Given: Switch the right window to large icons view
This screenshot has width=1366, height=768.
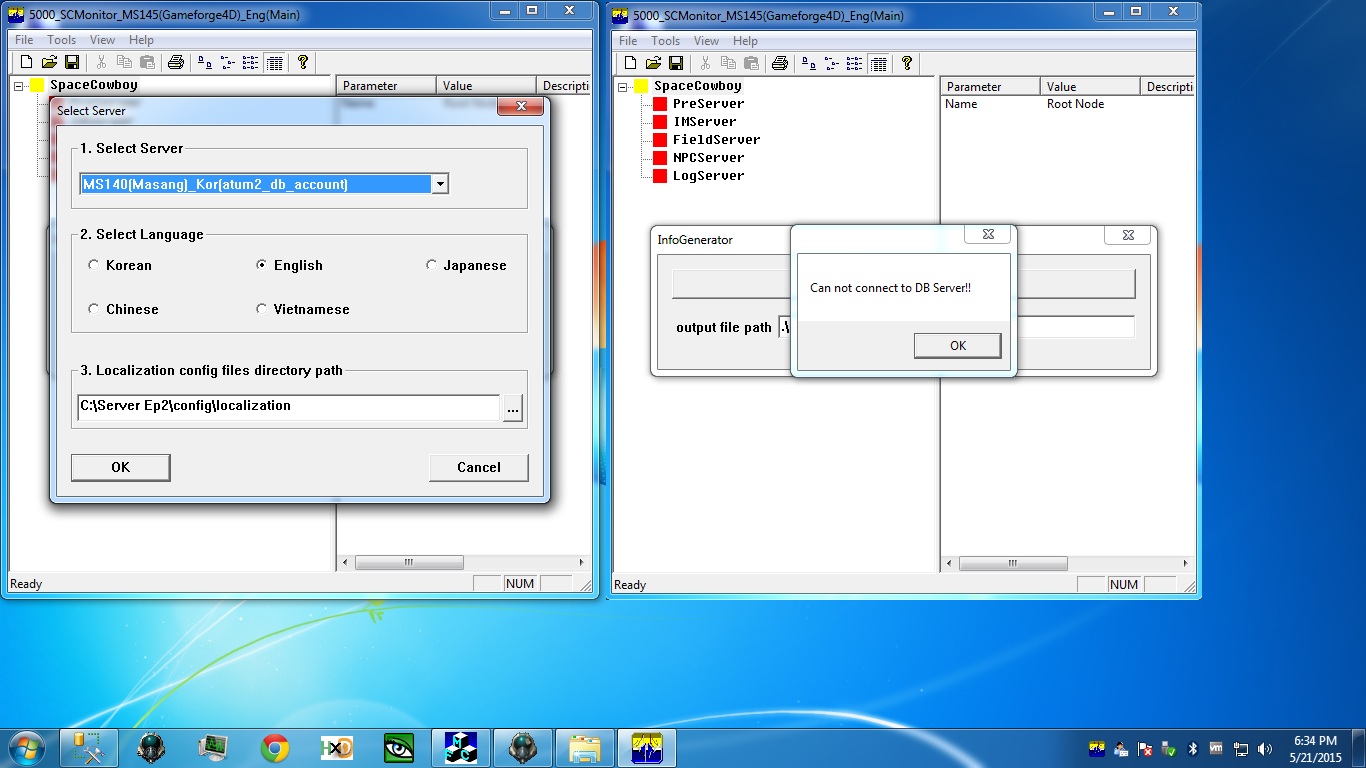Looking at the screenshot, I should coord(810,63).
